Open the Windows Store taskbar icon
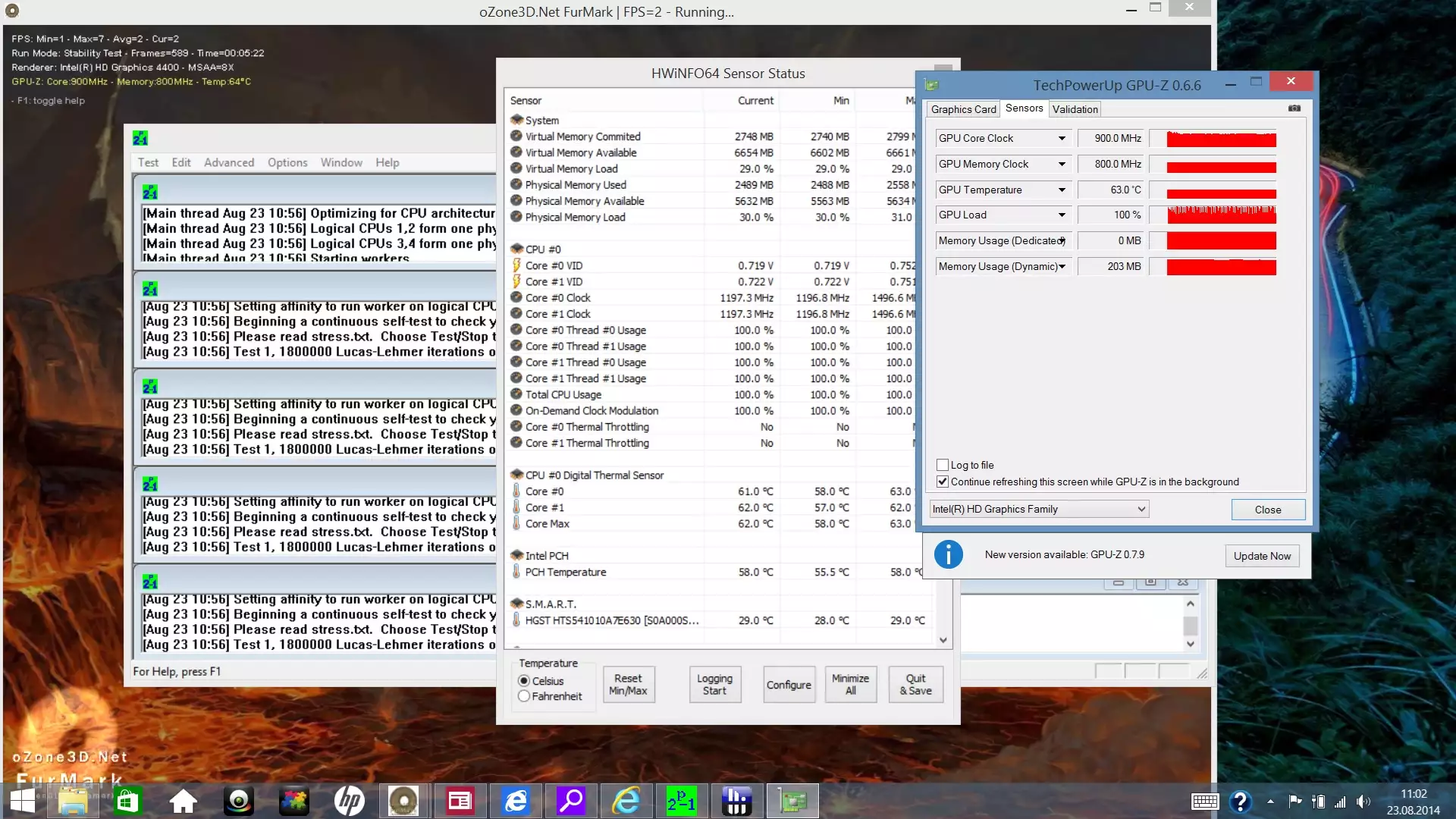The image size is (1456, 819). (127, 801)
